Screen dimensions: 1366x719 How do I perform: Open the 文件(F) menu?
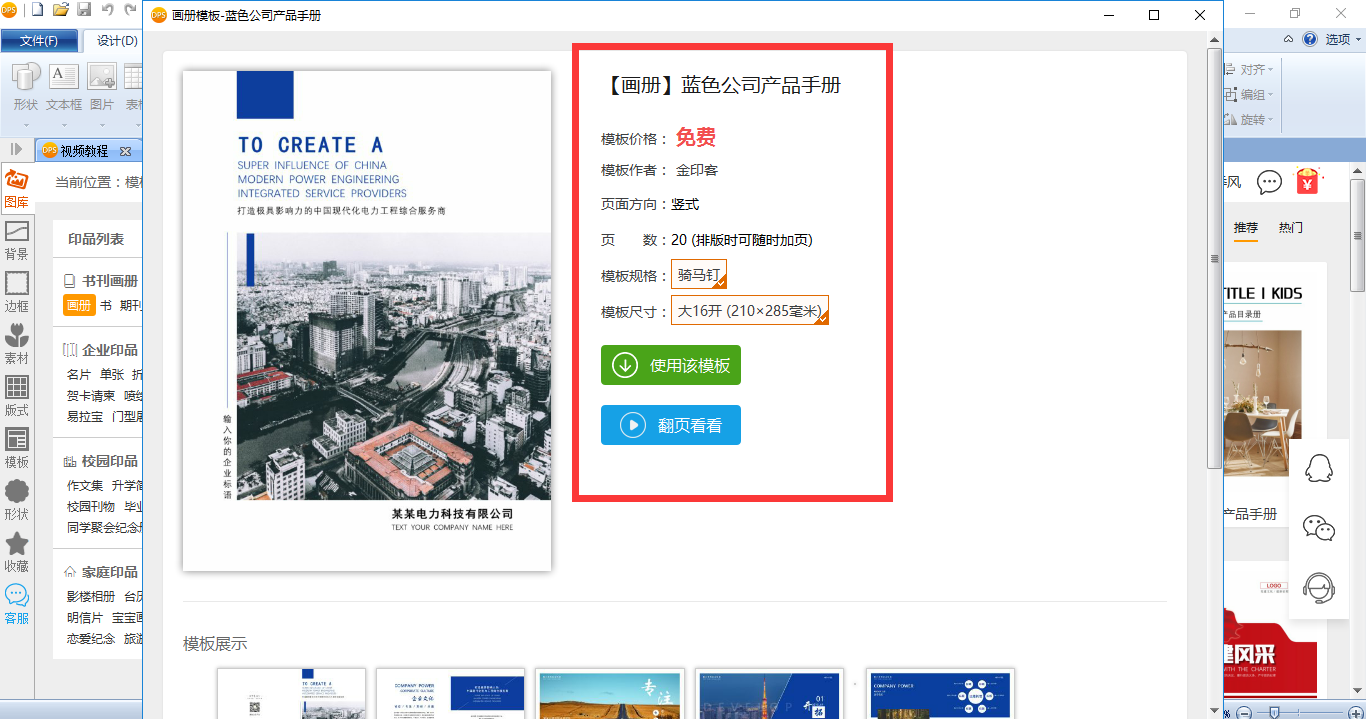point(39,41)
